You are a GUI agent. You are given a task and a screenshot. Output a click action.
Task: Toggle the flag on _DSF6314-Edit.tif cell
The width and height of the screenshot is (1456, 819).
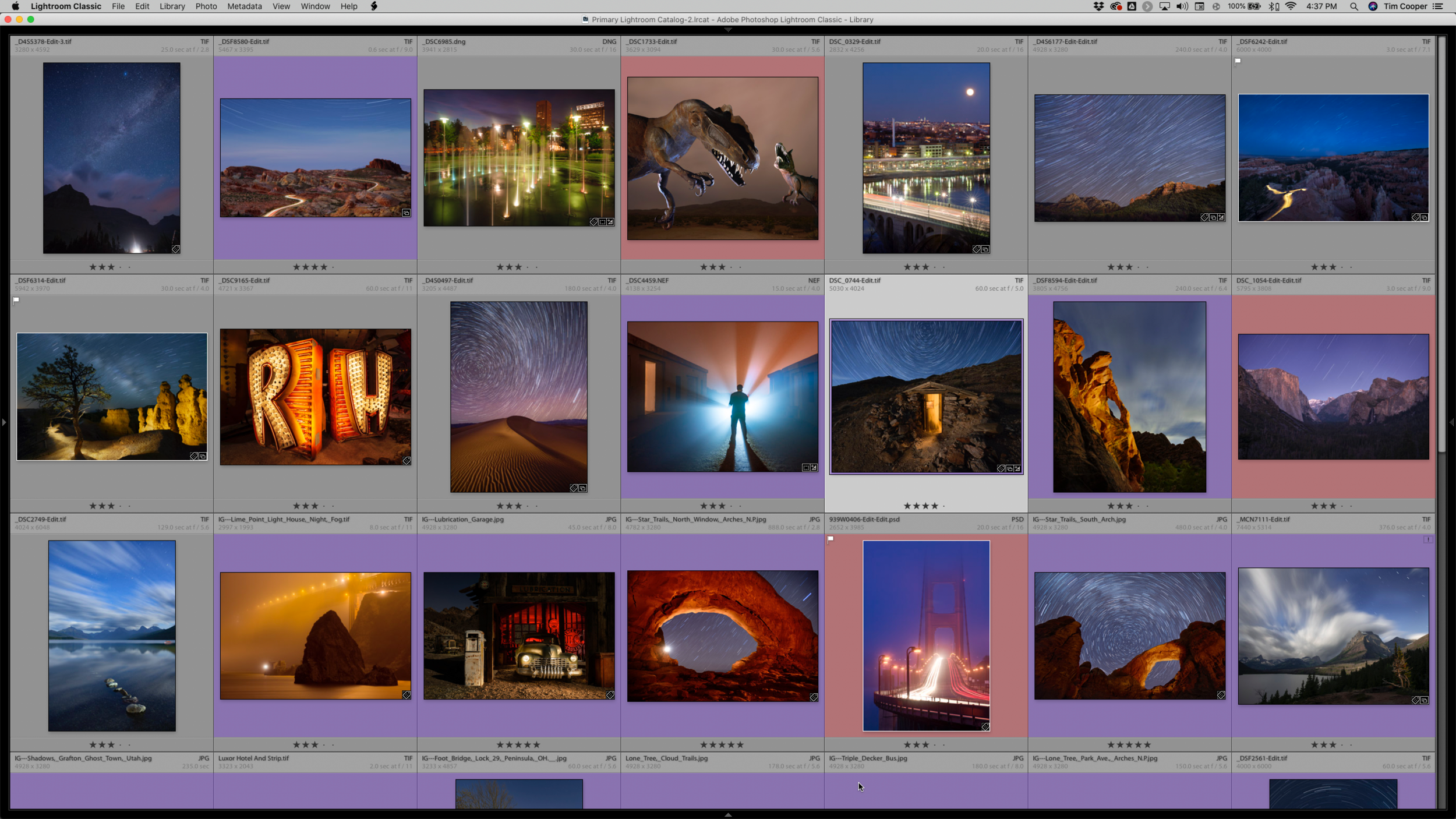pos(16,301)
